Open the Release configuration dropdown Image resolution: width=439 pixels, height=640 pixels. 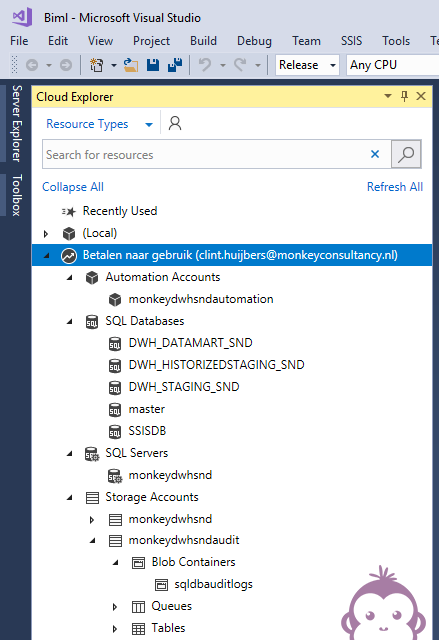(333, 65)
